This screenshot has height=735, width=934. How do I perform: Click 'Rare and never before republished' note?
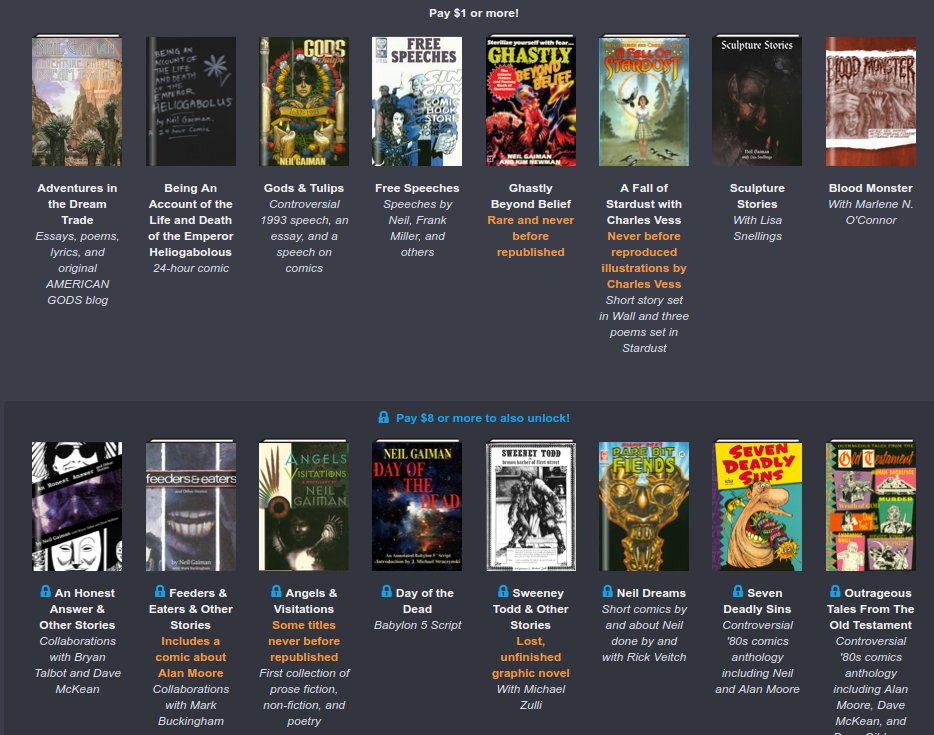531,236
